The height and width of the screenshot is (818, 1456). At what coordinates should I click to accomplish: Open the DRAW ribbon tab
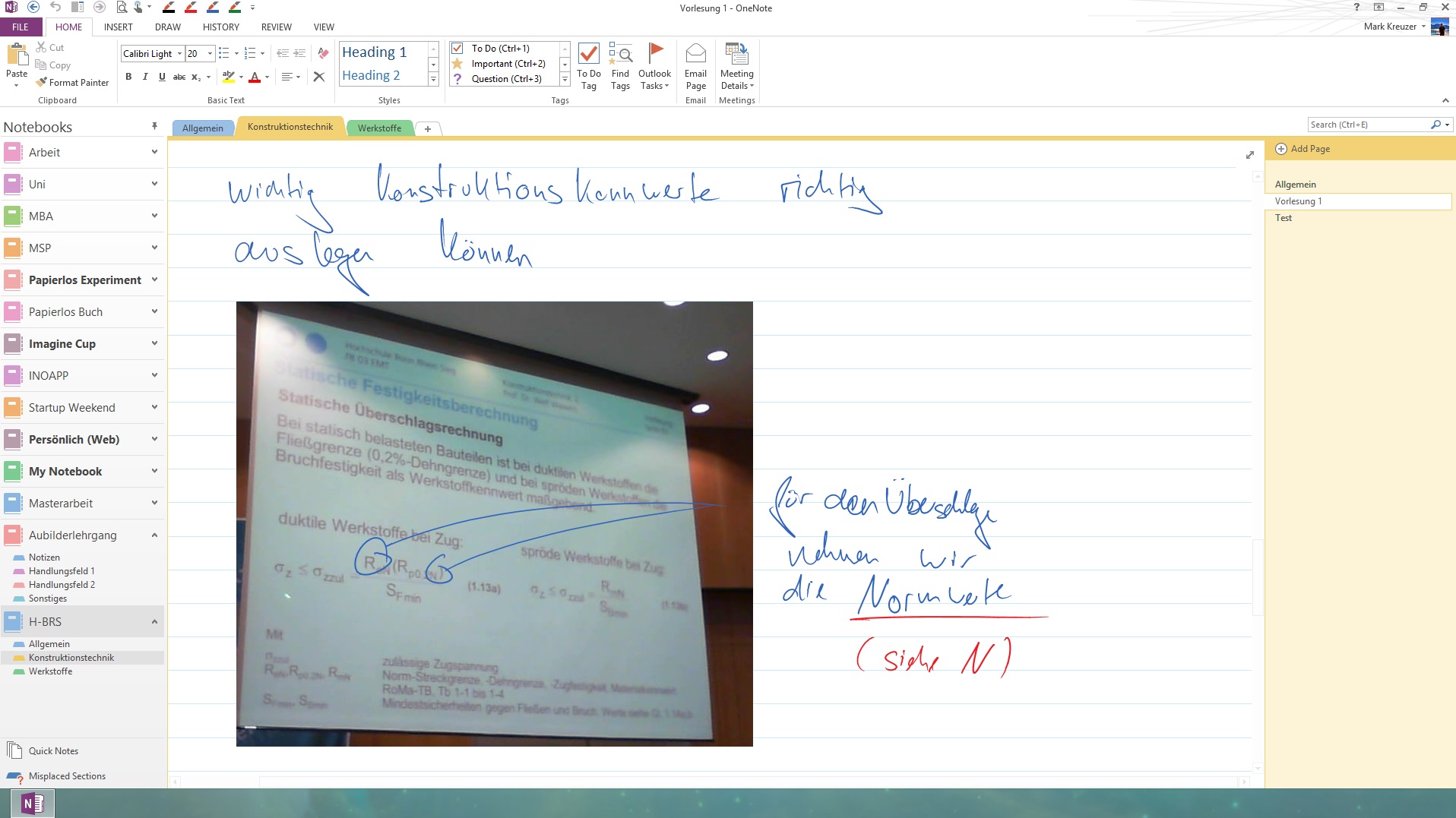[x=167, y=27]
